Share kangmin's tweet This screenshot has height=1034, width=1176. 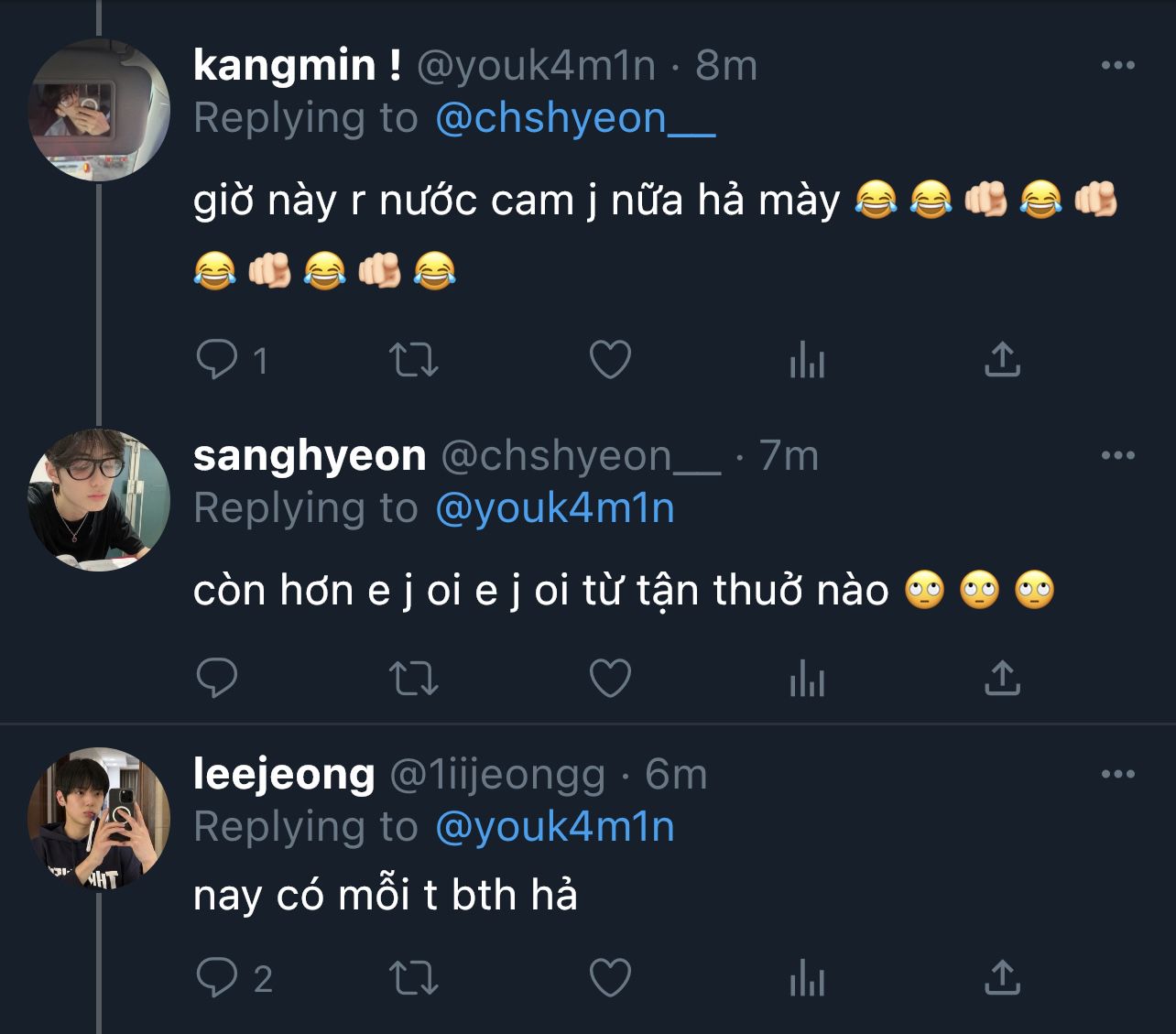(x=1002, y=360)
